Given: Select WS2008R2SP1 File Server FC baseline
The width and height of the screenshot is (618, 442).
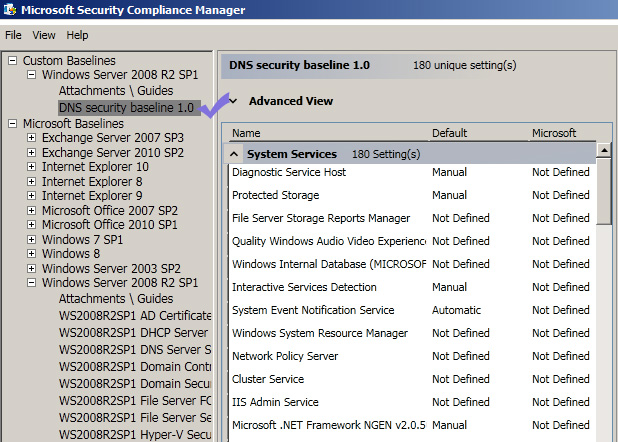Looking at the screenshot, I should pyautogui.click(x=135, y=401).
